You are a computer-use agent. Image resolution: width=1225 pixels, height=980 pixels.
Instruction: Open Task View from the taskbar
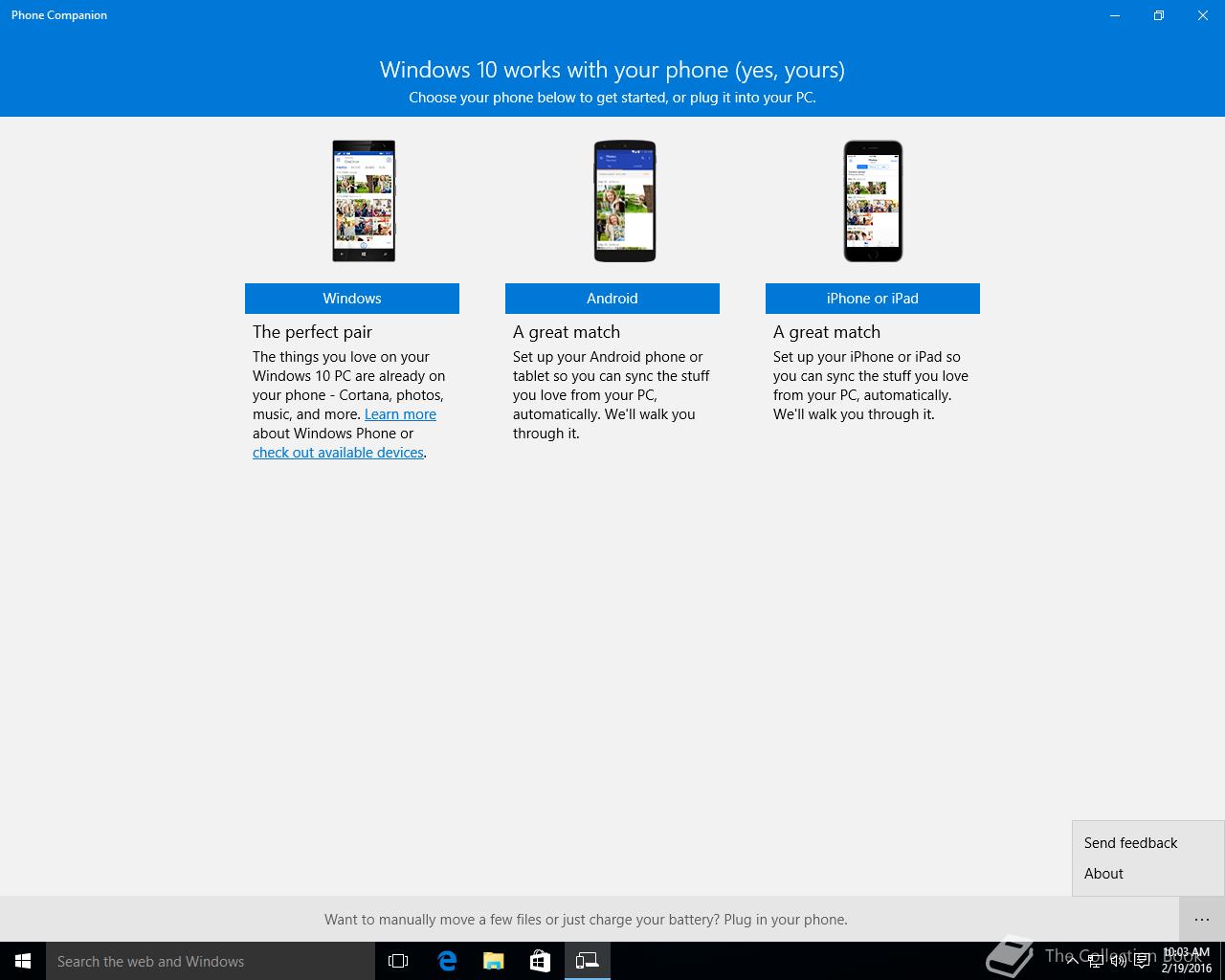click(x=398, y=961)
